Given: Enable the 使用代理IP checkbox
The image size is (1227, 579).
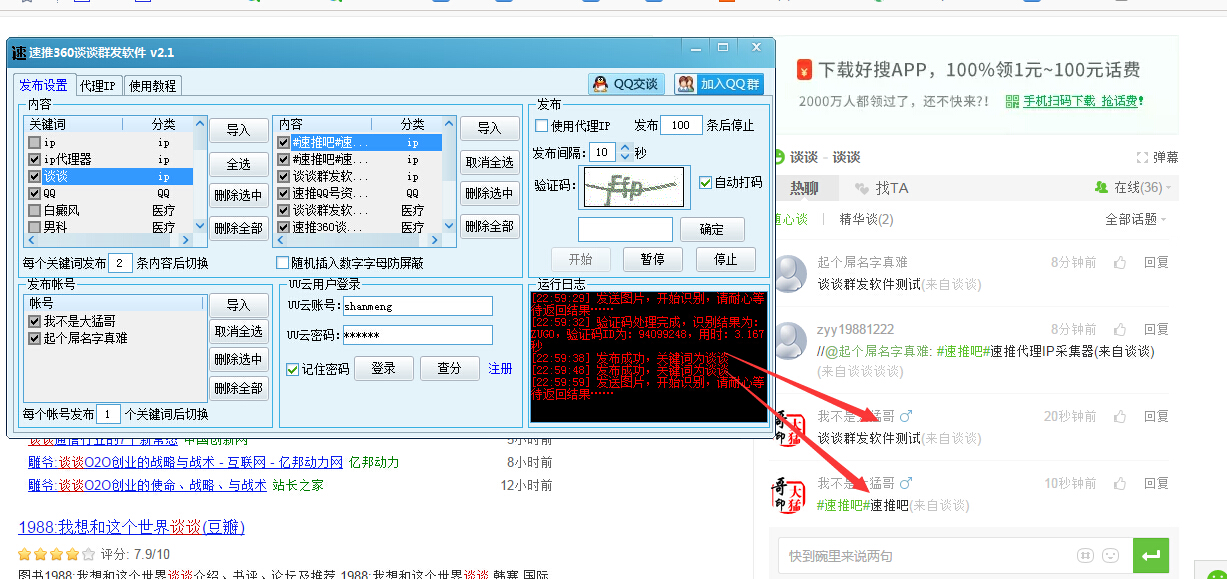Looking at the screenshot, I should 542,126.
